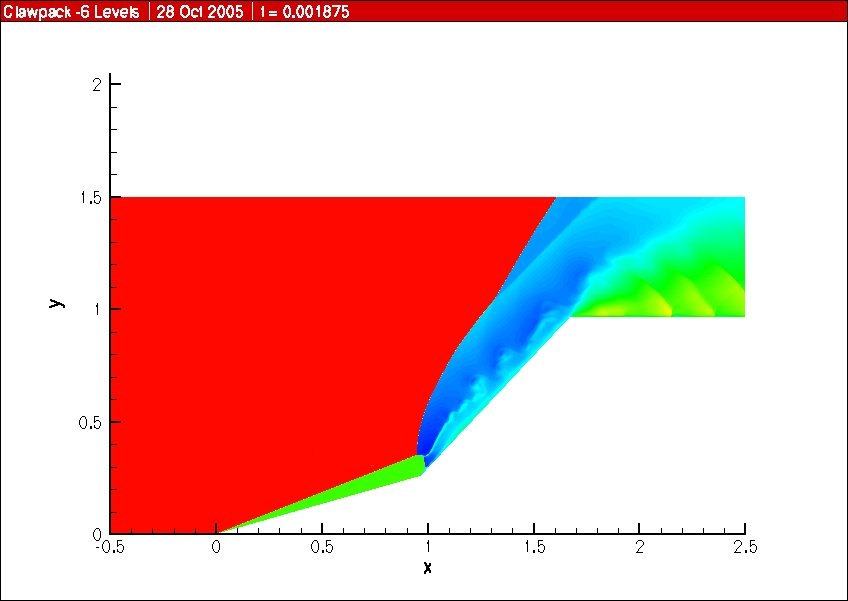Click the y-axis tick label 1
Screen dimensions: 848x601
pos(98,309)
